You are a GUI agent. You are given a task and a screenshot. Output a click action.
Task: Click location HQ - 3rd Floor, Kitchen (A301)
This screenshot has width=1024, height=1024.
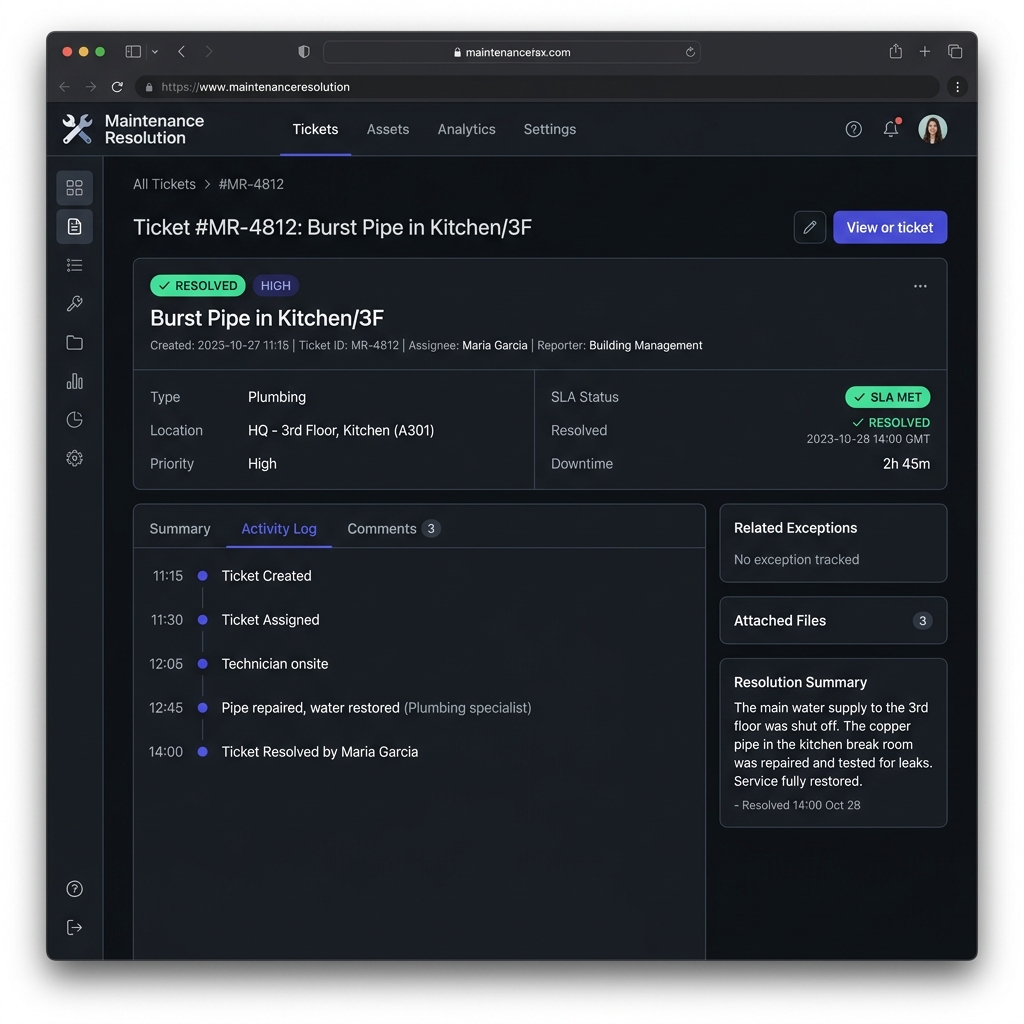[341, 430]
